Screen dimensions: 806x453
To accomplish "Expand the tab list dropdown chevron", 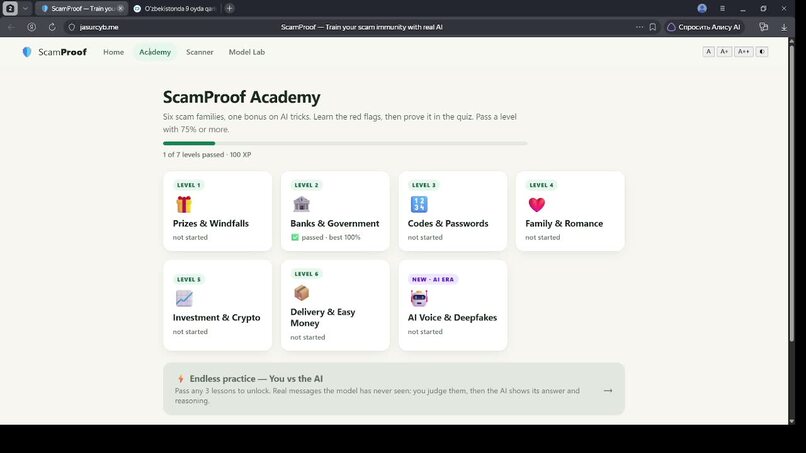I will coord(25,8).
